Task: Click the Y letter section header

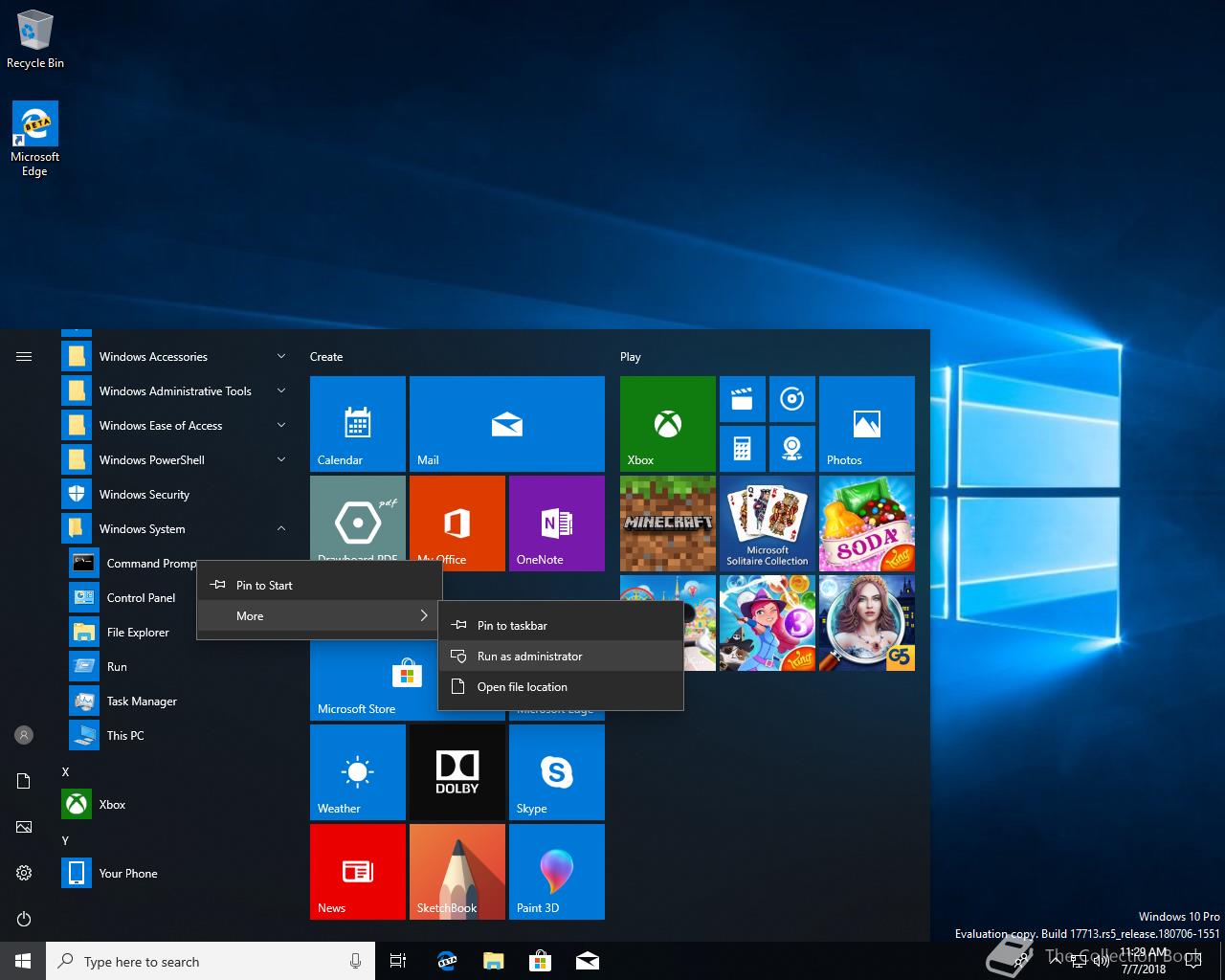Action: click(66, 840)
